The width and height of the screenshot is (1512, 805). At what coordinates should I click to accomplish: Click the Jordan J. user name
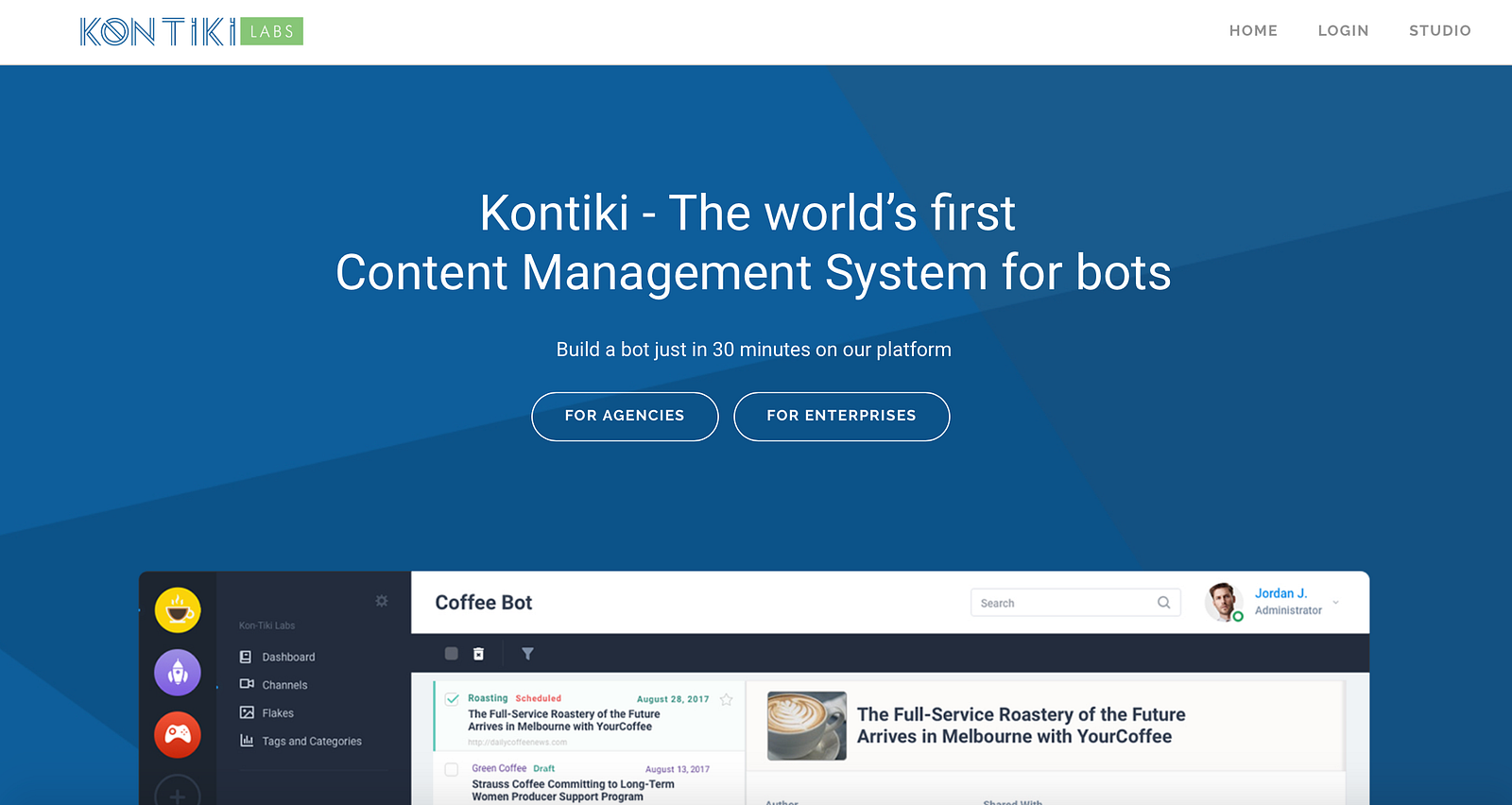[x=1280, y=593]
